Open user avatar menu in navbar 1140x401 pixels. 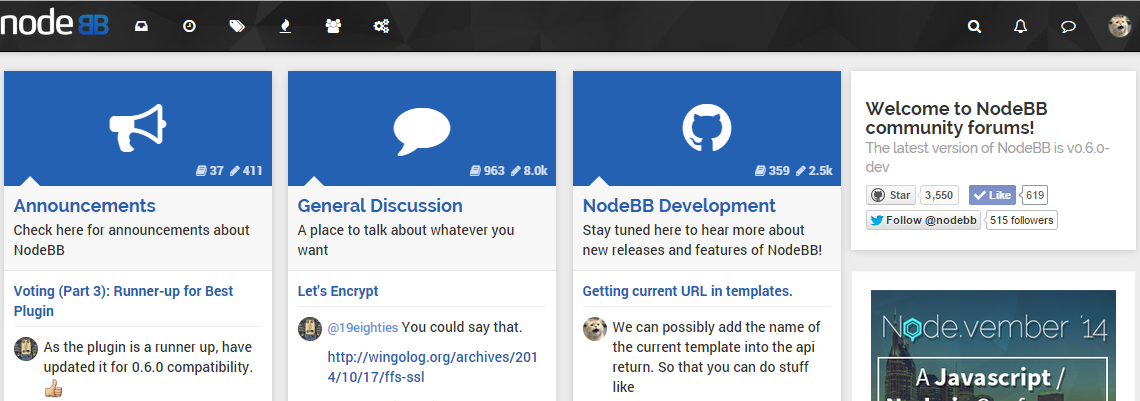1119,27
